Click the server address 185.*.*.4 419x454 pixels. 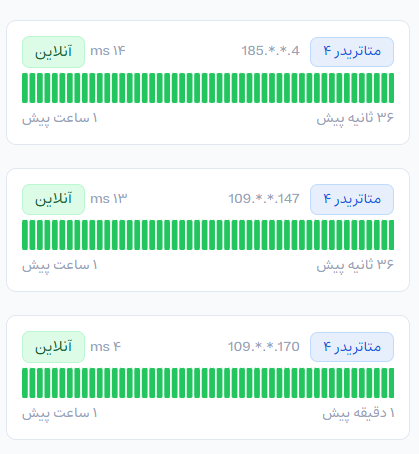pyautogui.click(x=271, y=51)
